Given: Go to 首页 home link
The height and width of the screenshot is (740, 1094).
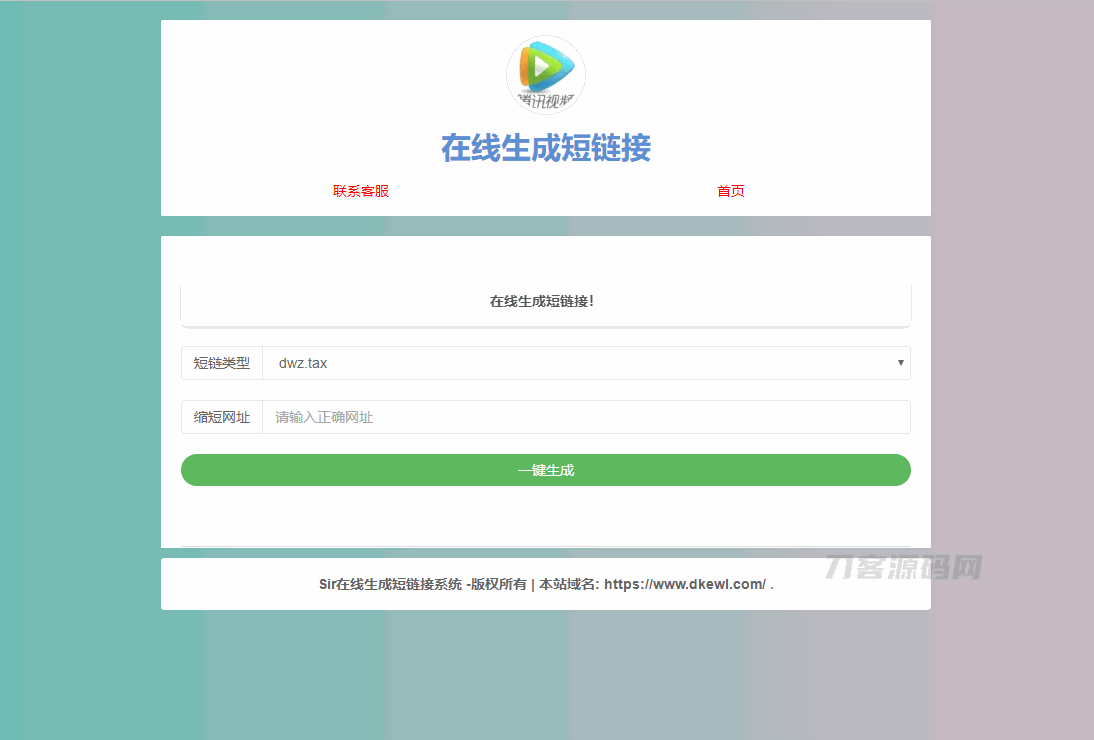Looking at the screenshot, I should coord(731,191).
